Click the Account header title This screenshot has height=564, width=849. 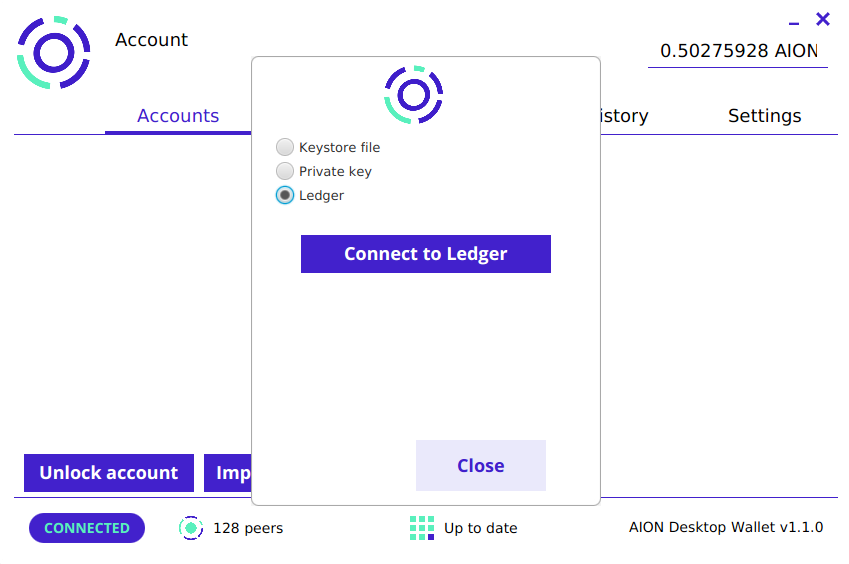pos(152,40)
